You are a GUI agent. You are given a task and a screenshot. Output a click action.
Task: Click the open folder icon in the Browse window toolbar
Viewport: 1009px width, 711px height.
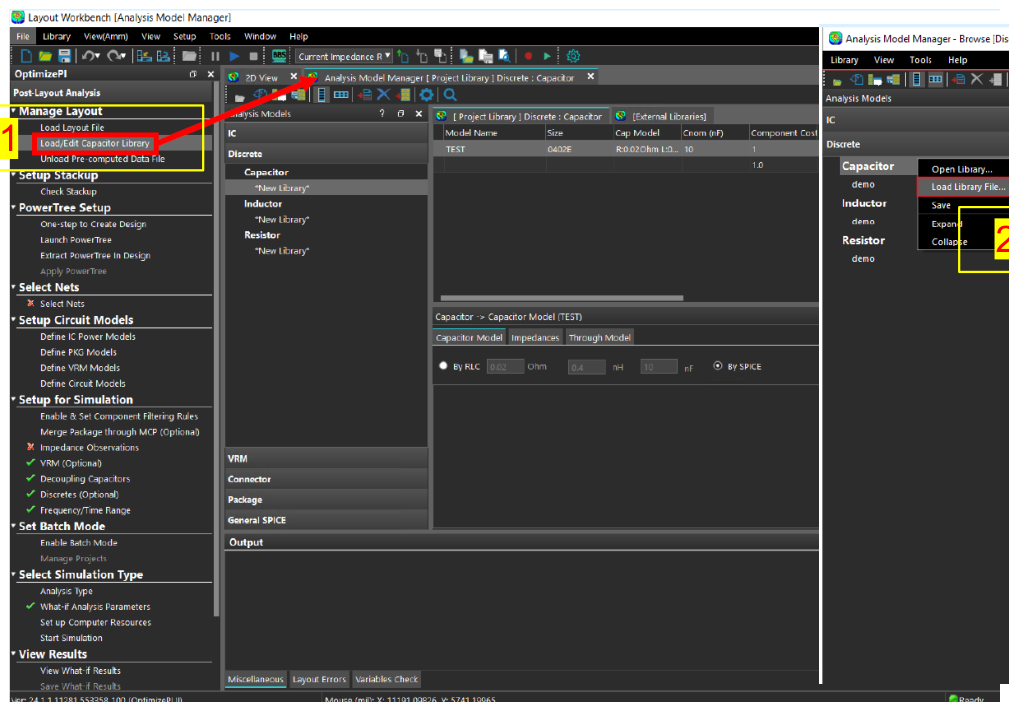click(x=837, y=80)
